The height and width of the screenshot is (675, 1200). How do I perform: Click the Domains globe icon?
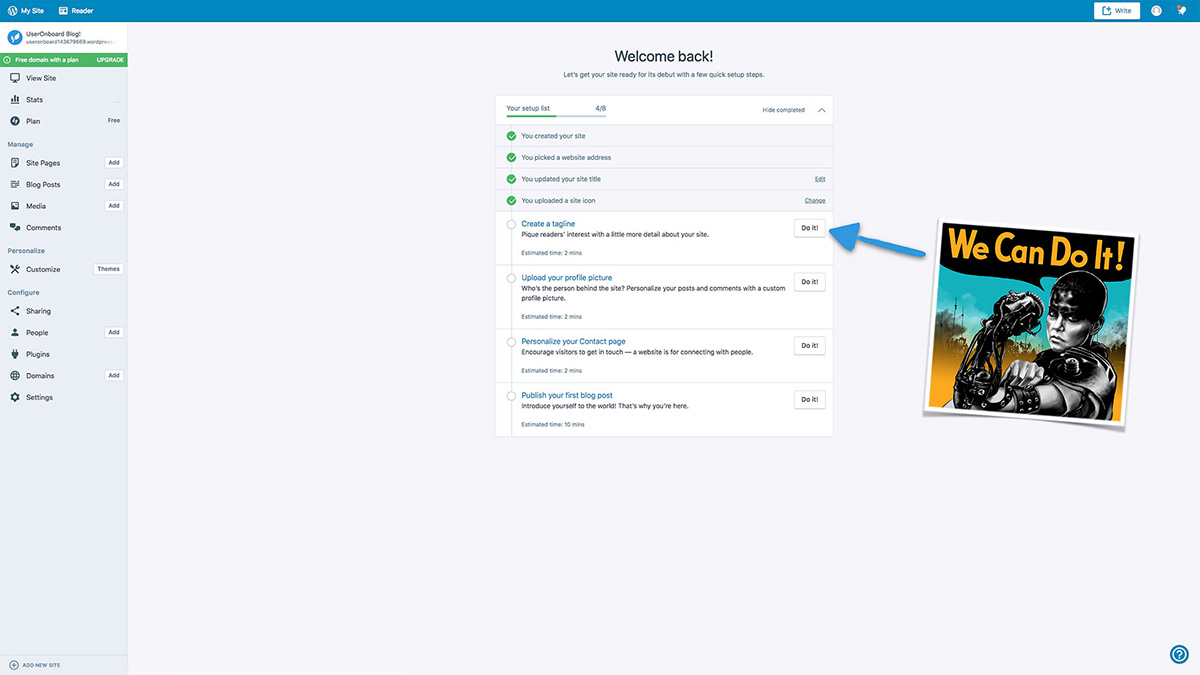(x=15, y=376)
